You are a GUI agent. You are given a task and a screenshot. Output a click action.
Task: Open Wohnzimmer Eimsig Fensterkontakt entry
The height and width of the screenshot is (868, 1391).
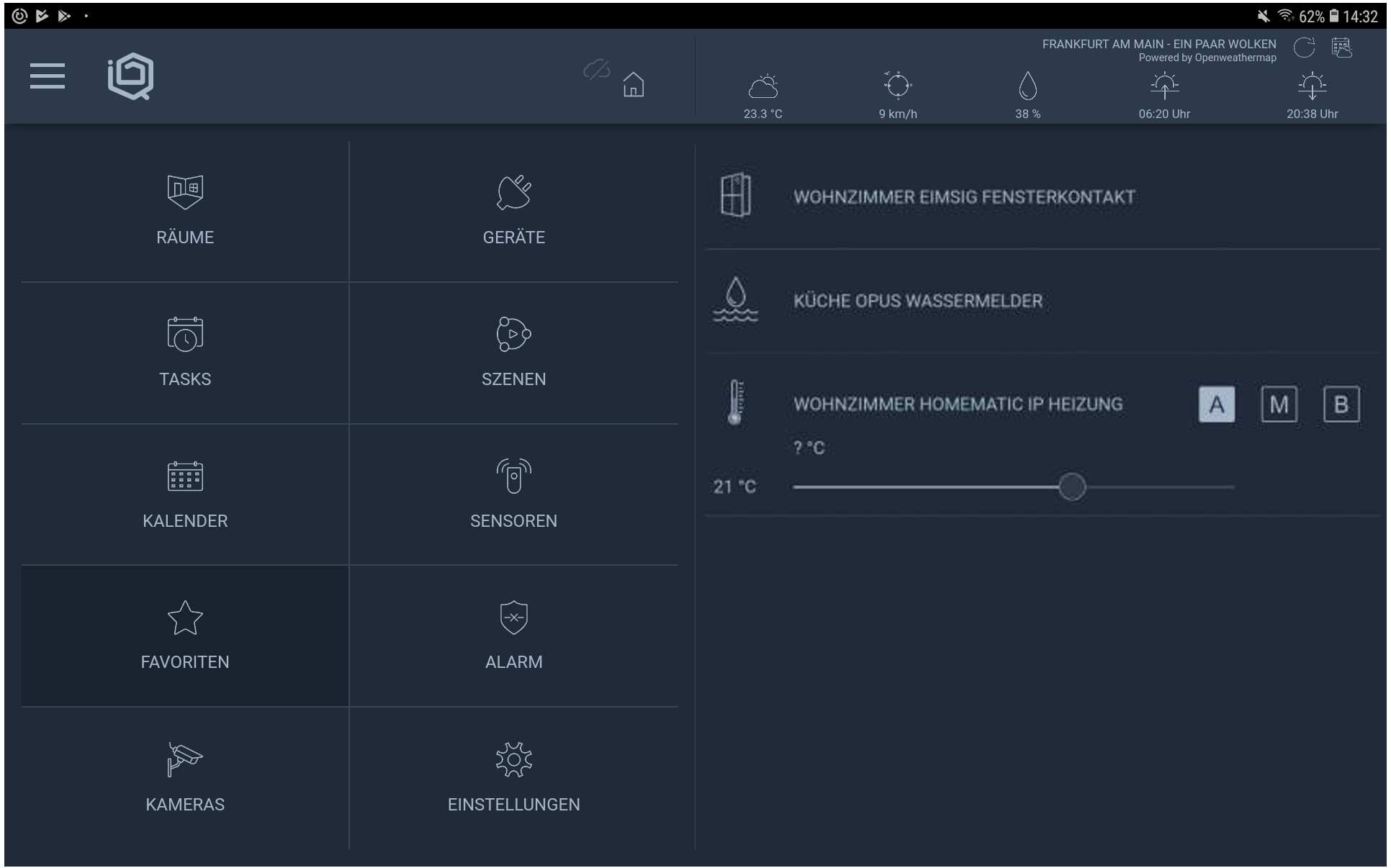(964, 197)
